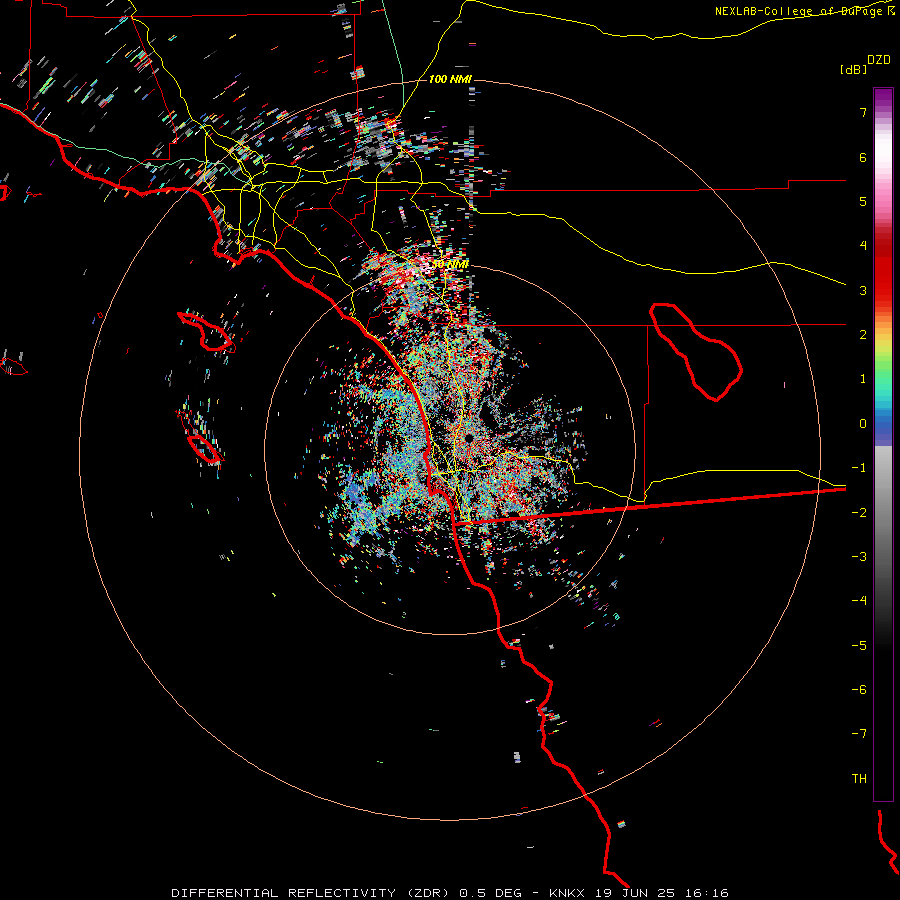The image size is (900, 900).
Task: Click the 3 value on the color scale
Action: pyautogui.click(x=863, y=290)
